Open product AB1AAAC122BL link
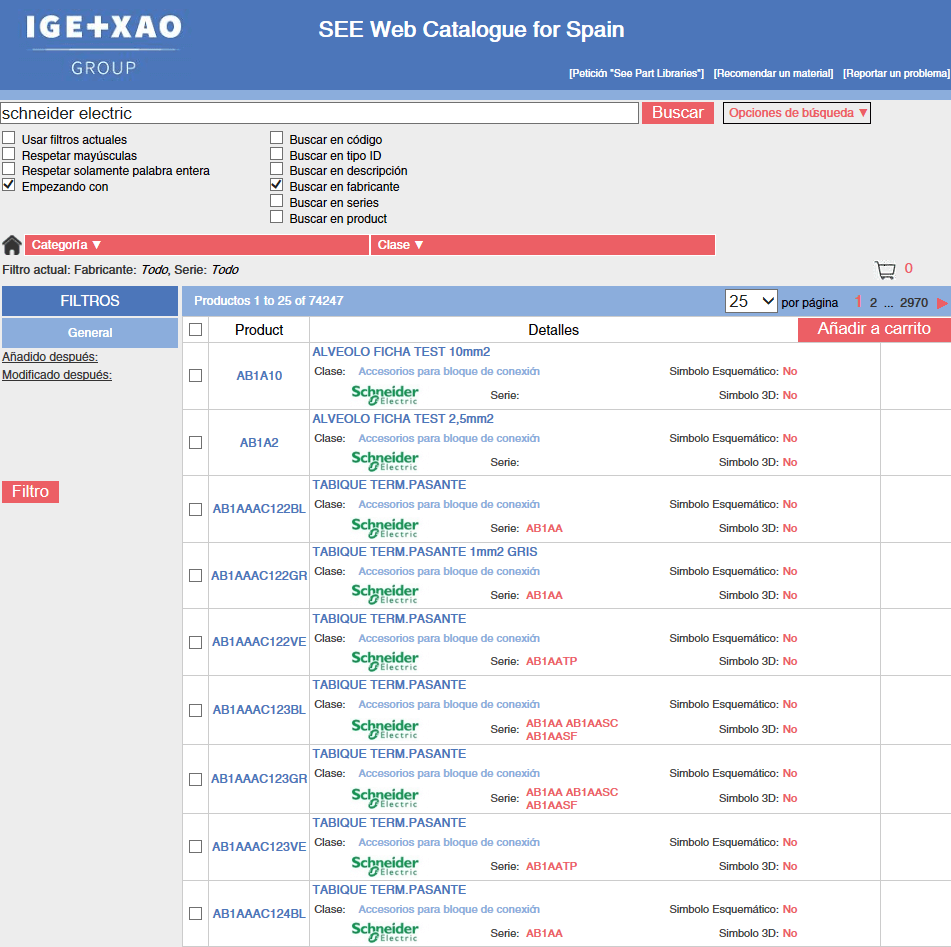 259,509
